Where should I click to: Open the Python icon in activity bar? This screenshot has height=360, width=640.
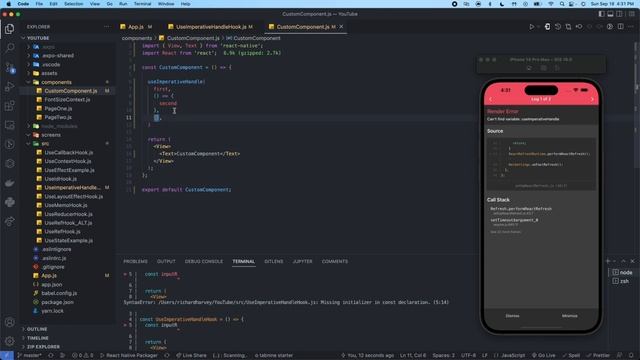pyautogui.click(x=9, y=202)
